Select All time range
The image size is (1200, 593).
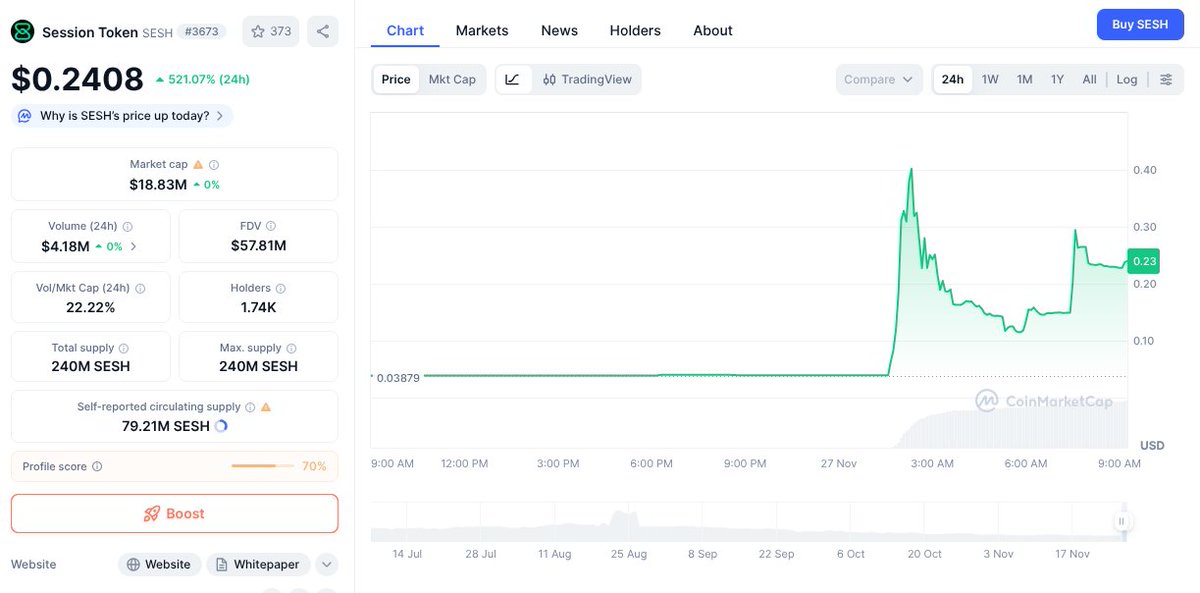pyautogui.click(x=1089, y=79)
